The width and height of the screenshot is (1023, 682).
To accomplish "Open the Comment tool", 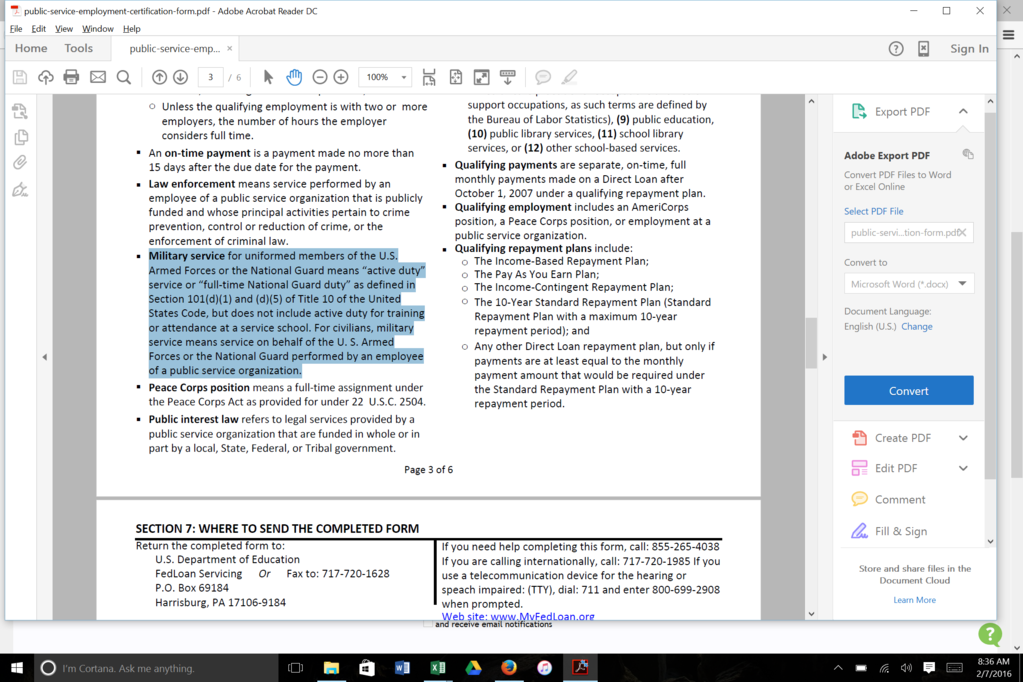I will pyautogui.click(x=900, y=499).
